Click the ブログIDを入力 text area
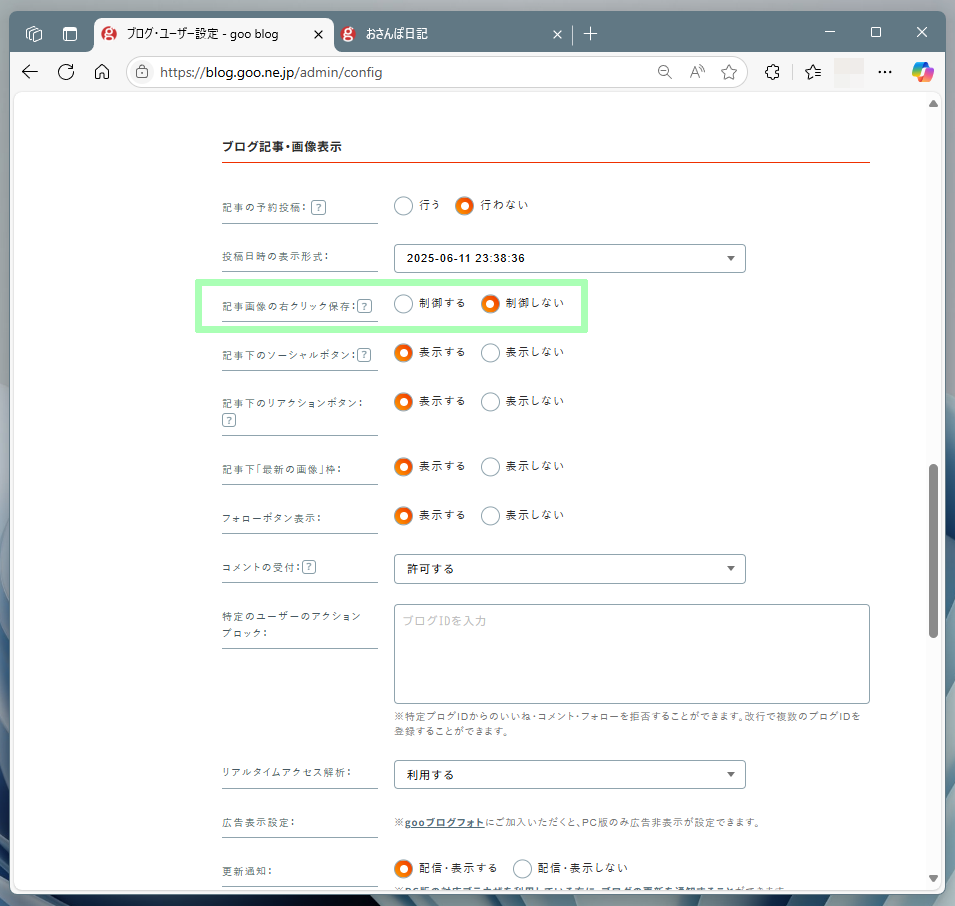Viewport: 955px width, 906px height. 631,653
